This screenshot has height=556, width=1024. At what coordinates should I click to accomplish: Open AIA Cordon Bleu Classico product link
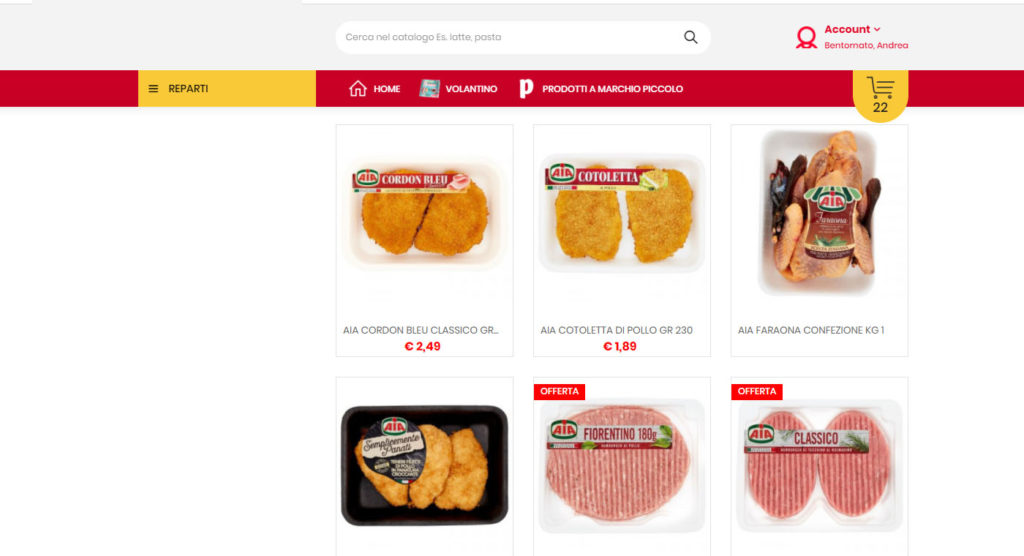421,330
